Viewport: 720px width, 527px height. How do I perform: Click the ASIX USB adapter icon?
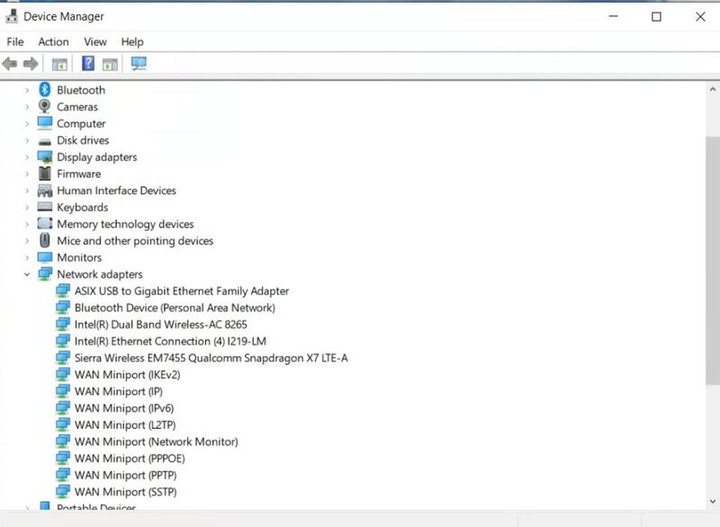tap(62, 291)
